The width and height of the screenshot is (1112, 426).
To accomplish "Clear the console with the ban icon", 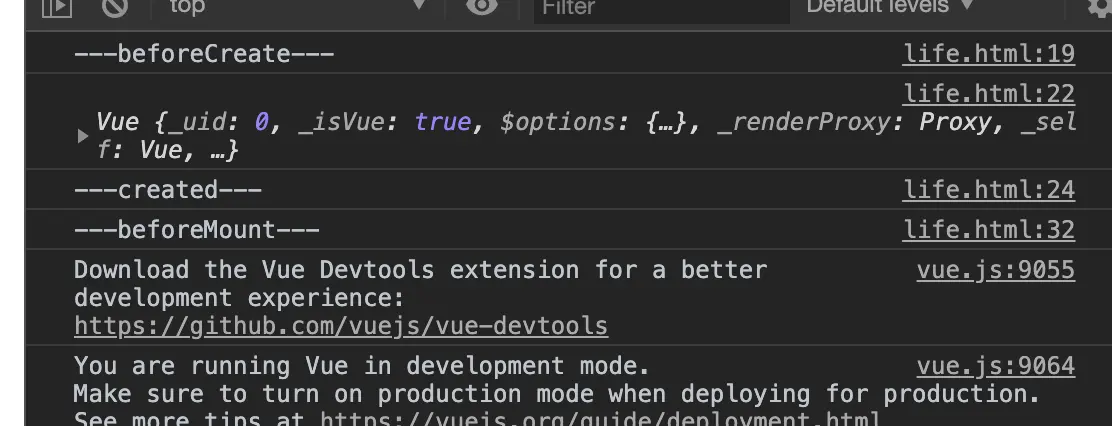I will point(115,6).
